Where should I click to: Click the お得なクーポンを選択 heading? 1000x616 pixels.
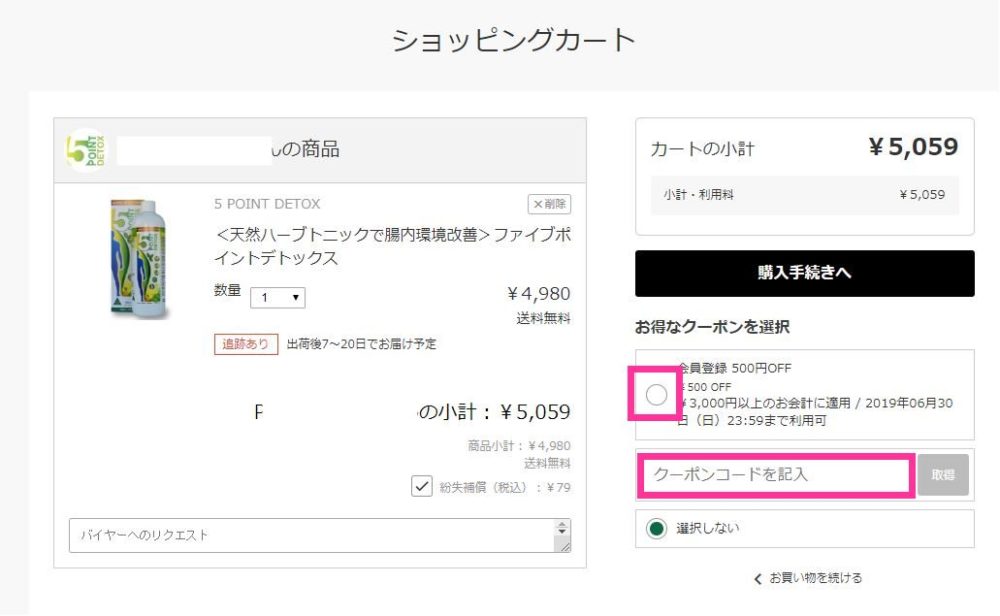pyautogui.click(x=712, y=327)
